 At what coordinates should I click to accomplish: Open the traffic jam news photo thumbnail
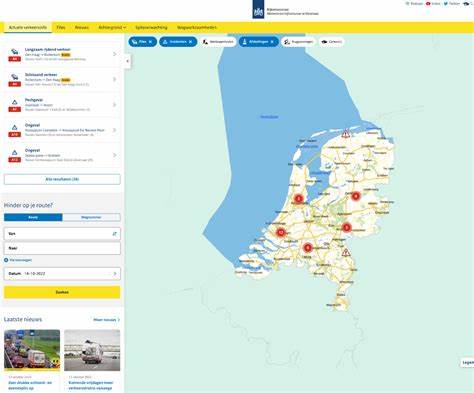pos(32,350)
